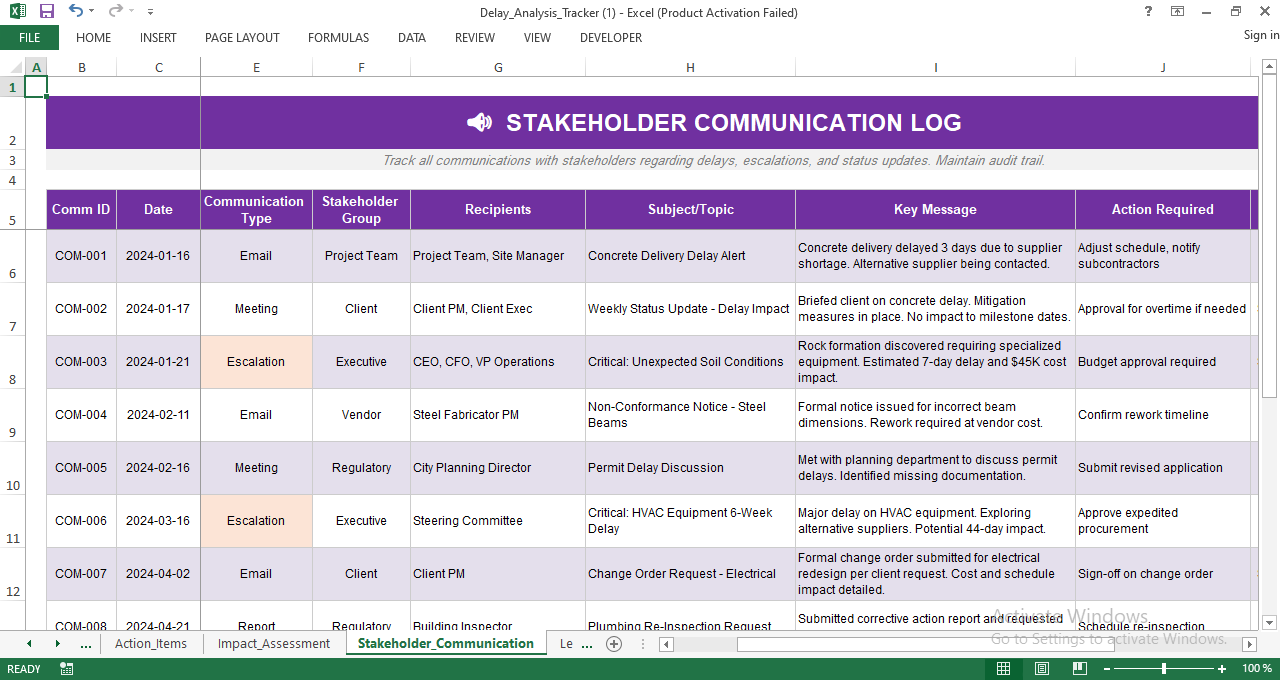Click the New Sheet plus icon

tap(614, 645)
